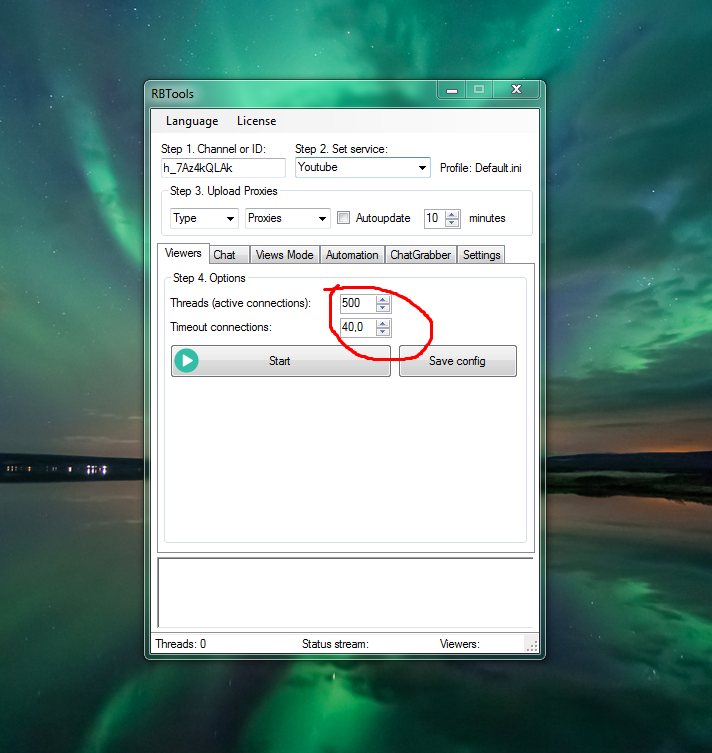
Task: Open the Language menu
Action: [191, 121]
